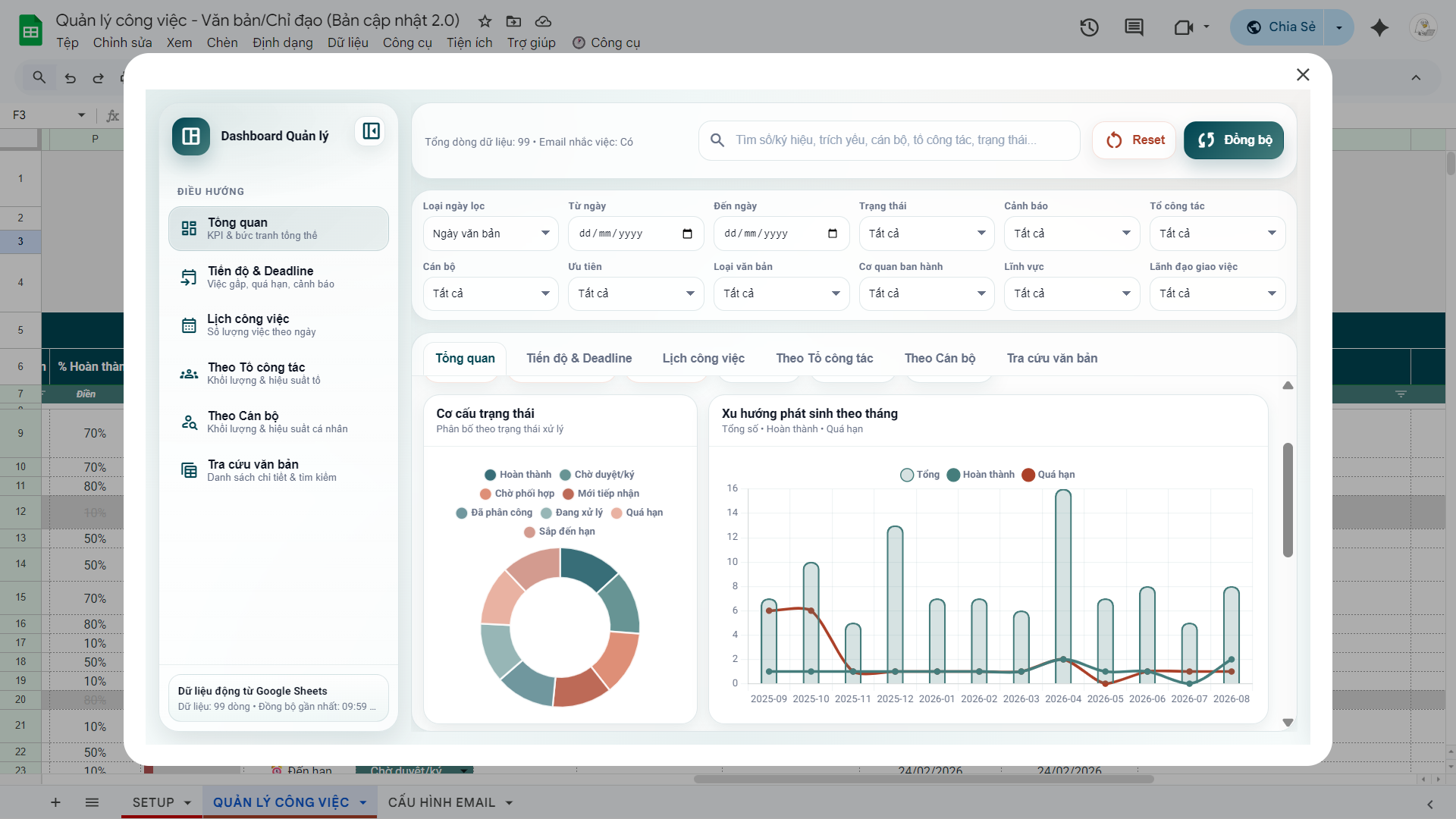The image size is (1456, 819).
Task: Star this spreadsheet document
Action: pos(485,21)
